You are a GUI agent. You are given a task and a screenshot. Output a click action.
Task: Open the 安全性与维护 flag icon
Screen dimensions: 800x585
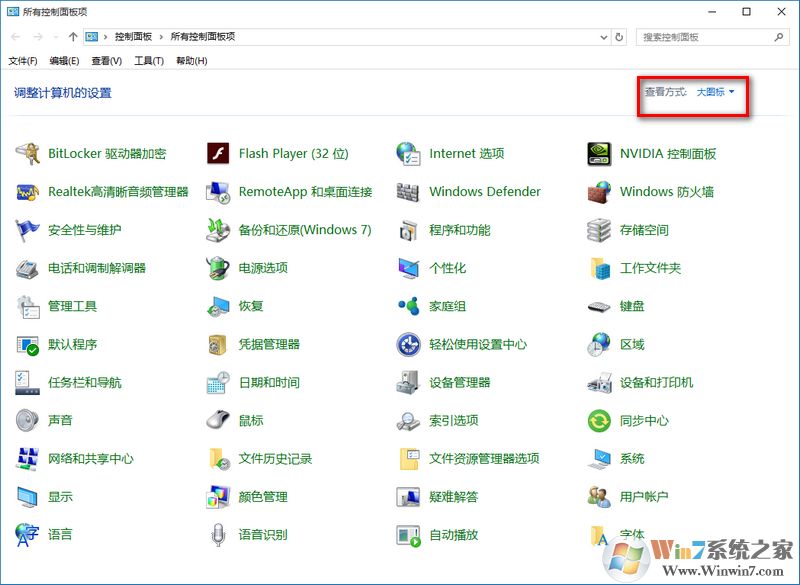pos(28,230)
